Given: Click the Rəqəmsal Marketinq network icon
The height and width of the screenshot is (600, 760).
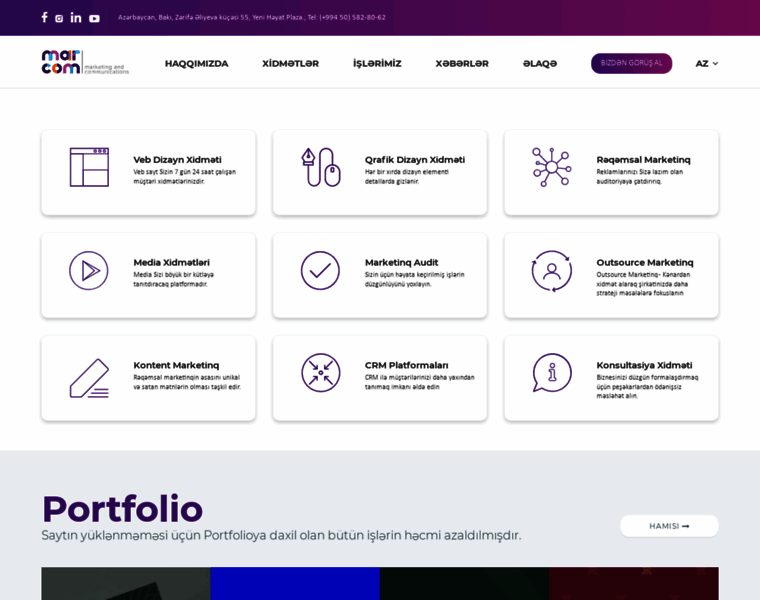Looking at the screenshot, I should 552,167.
